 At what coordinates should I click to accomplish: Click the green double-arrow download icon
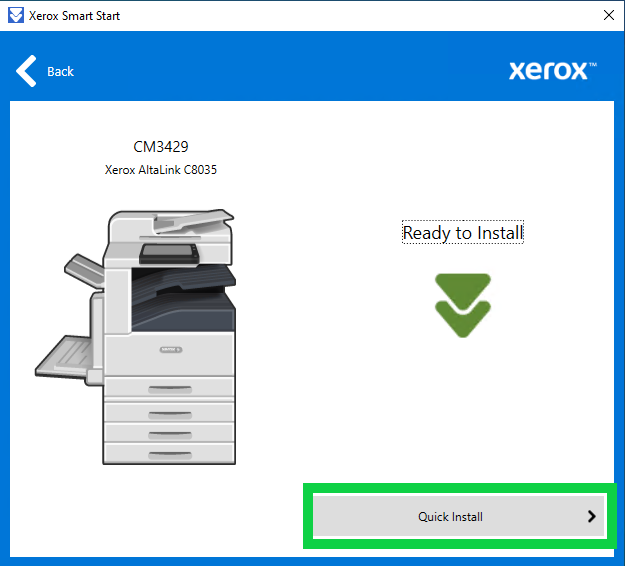point(463,305)
